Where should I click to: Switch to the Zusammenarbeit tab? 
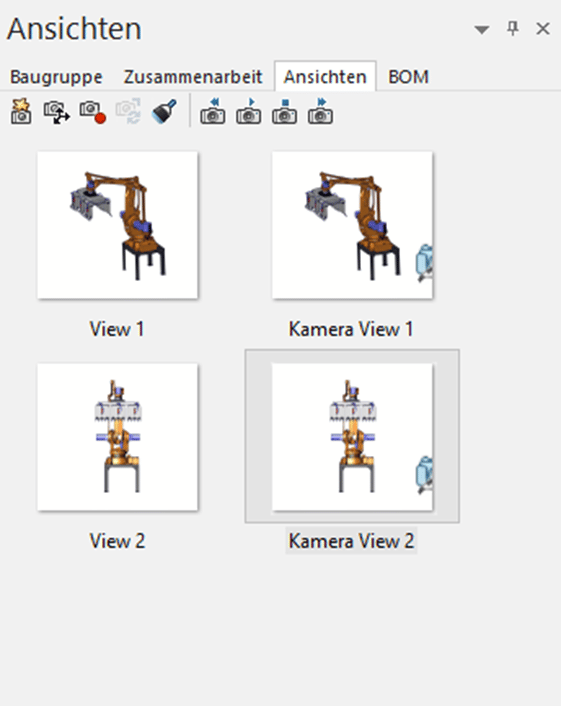coord(193,77)
